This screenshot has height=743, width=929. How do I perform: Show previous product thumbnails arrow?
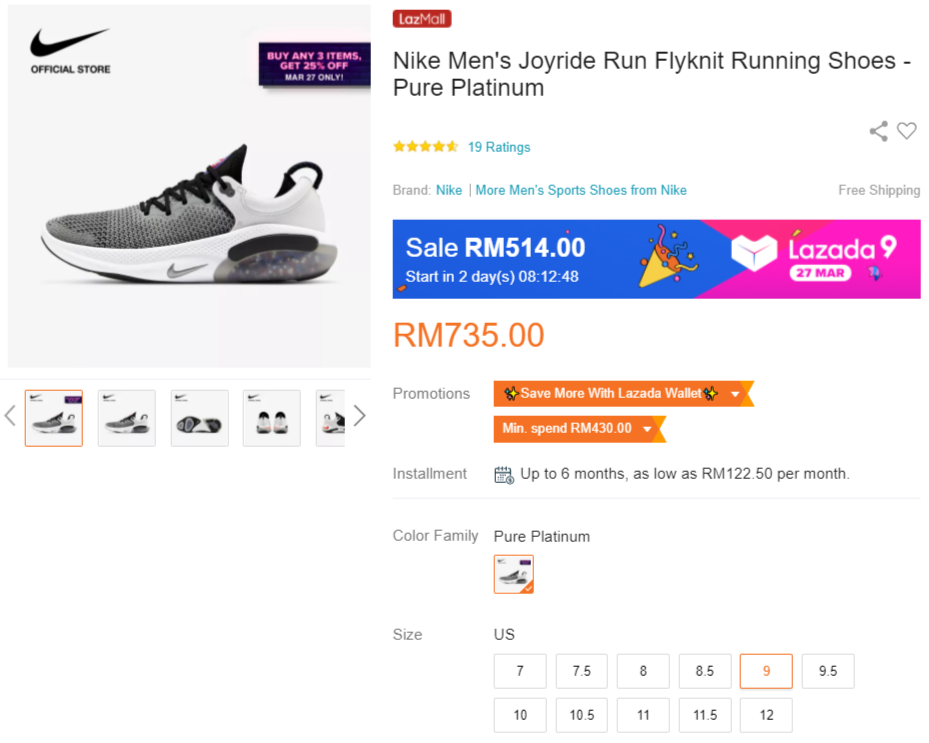tap(10, 415)
